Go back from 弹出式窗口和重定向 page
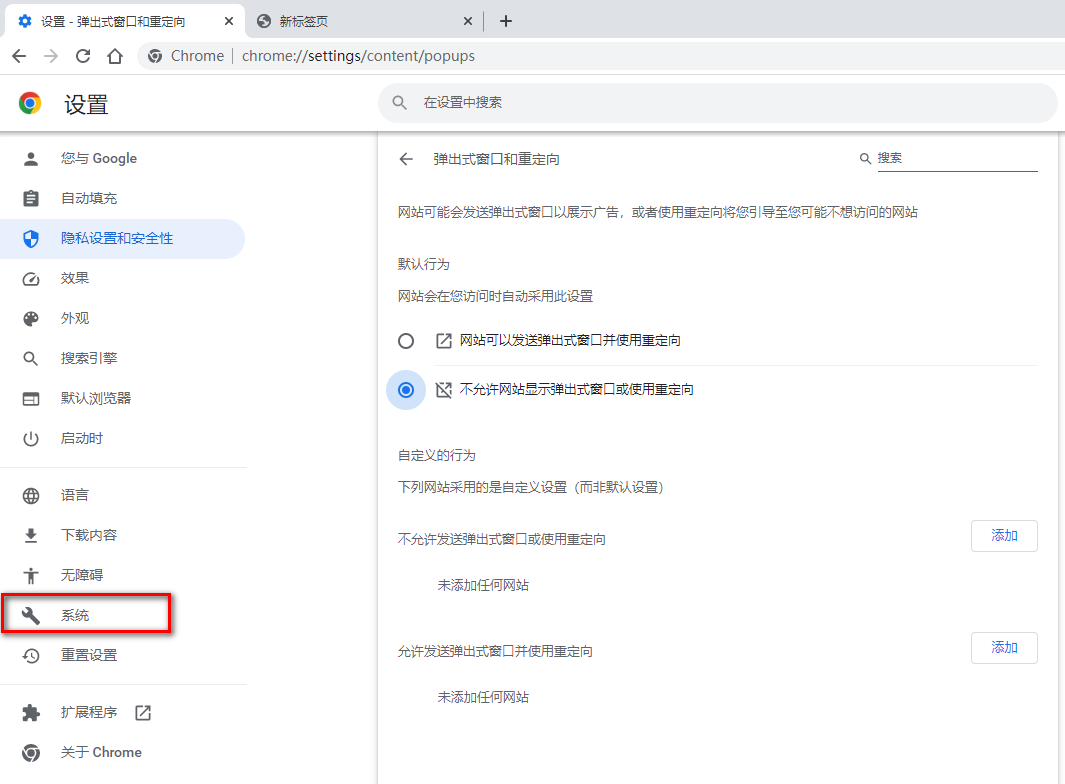This screenshot has width=1065, height=784. point(406,159)
